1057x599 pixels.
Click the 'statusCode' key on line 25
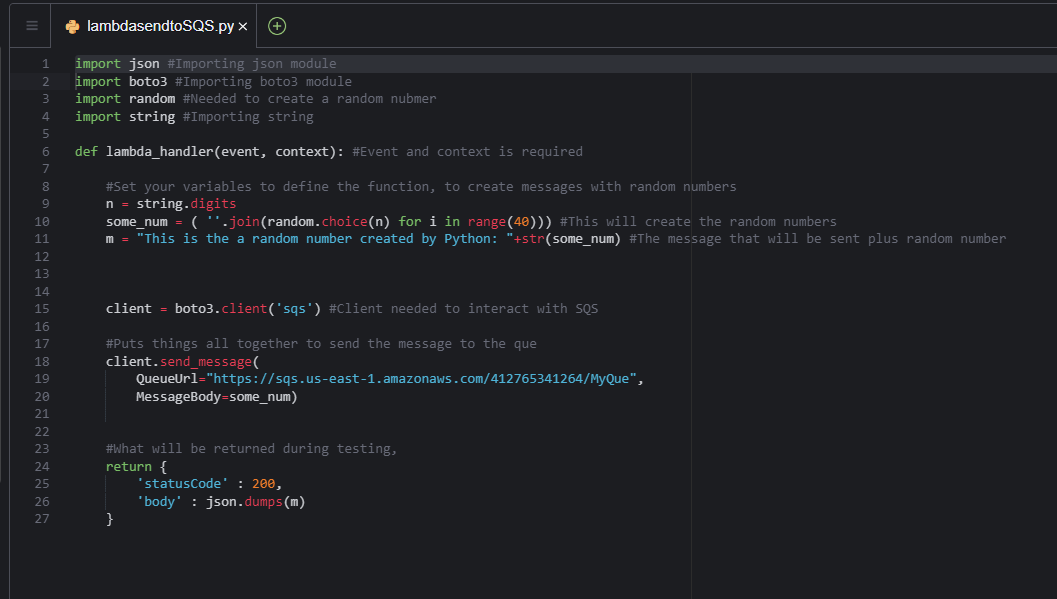tap(183, 483)
